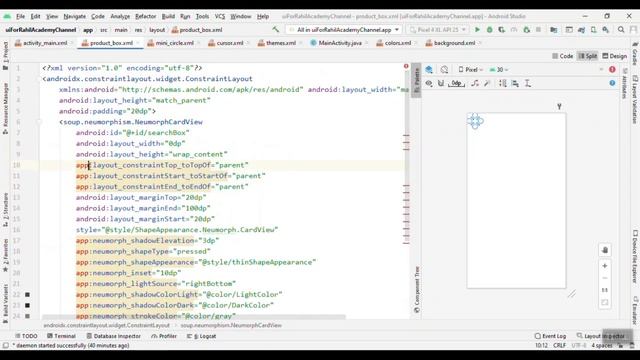This screenshot has width=640, height=360.
Task: Open the File menu
Action: click(20, 16)
